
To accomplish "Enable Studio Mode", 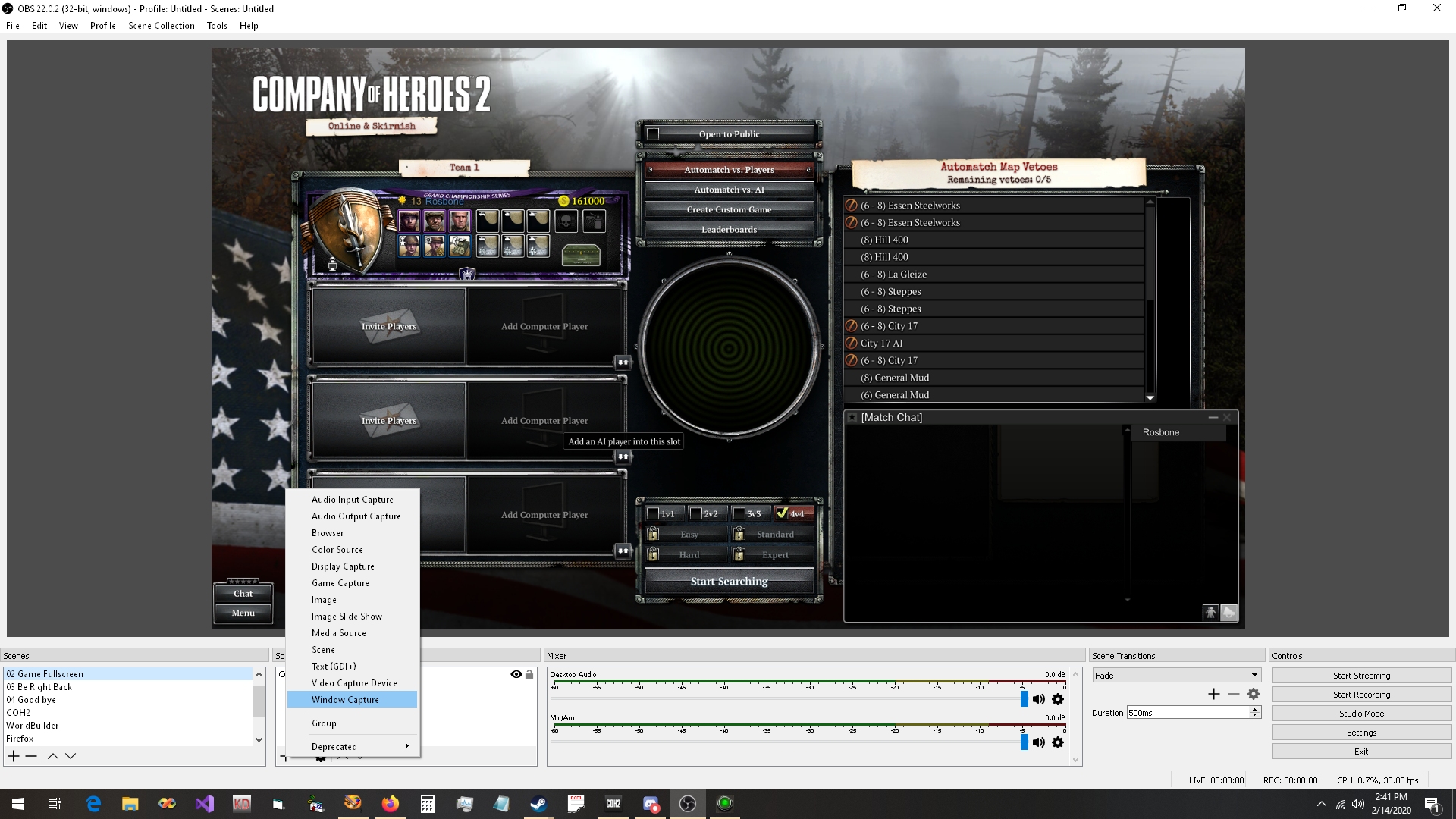I will [x=1361, y=714].
